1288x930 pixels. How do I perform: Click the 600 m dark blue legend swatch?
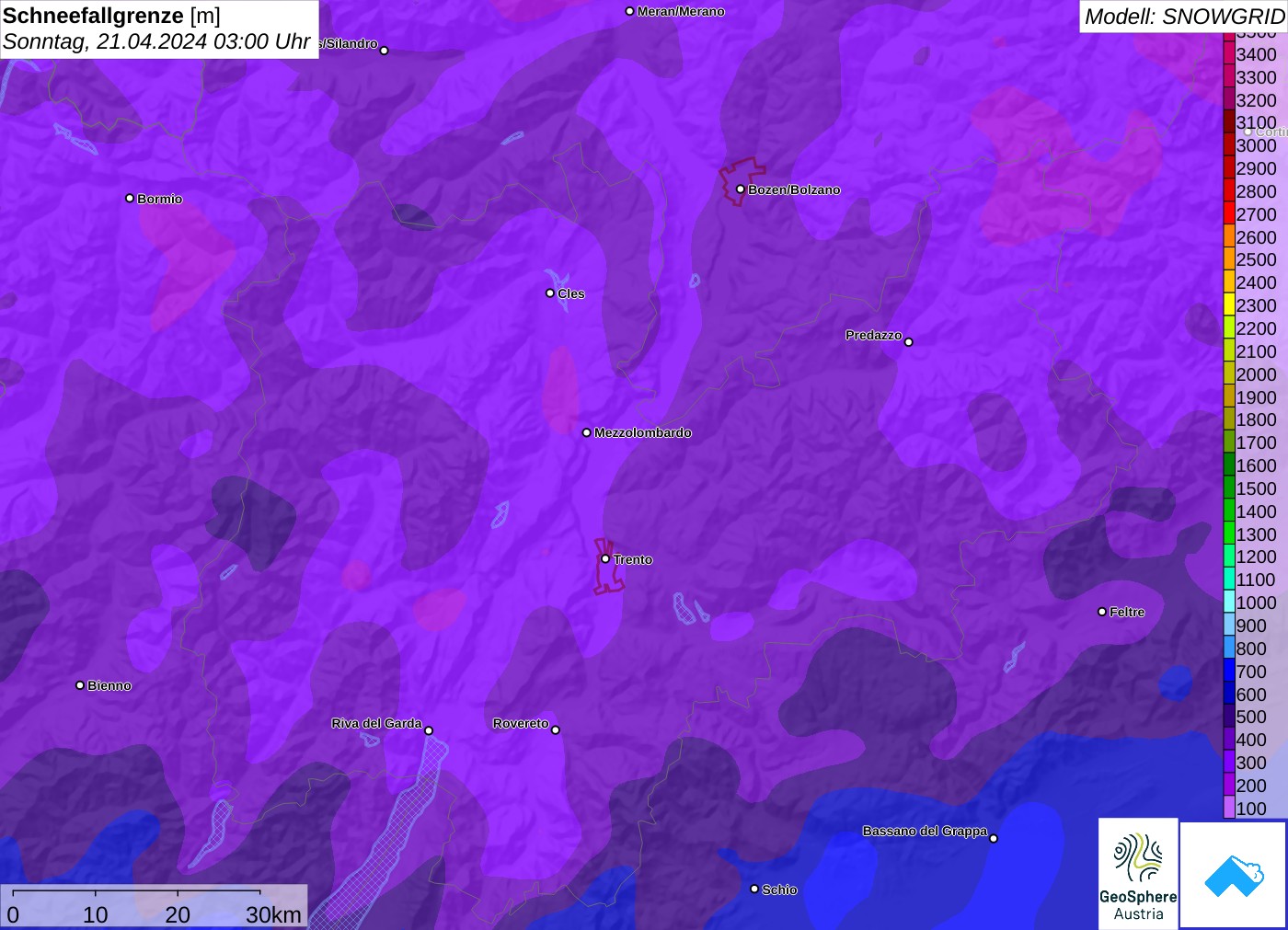click(x=1229, y=695)
